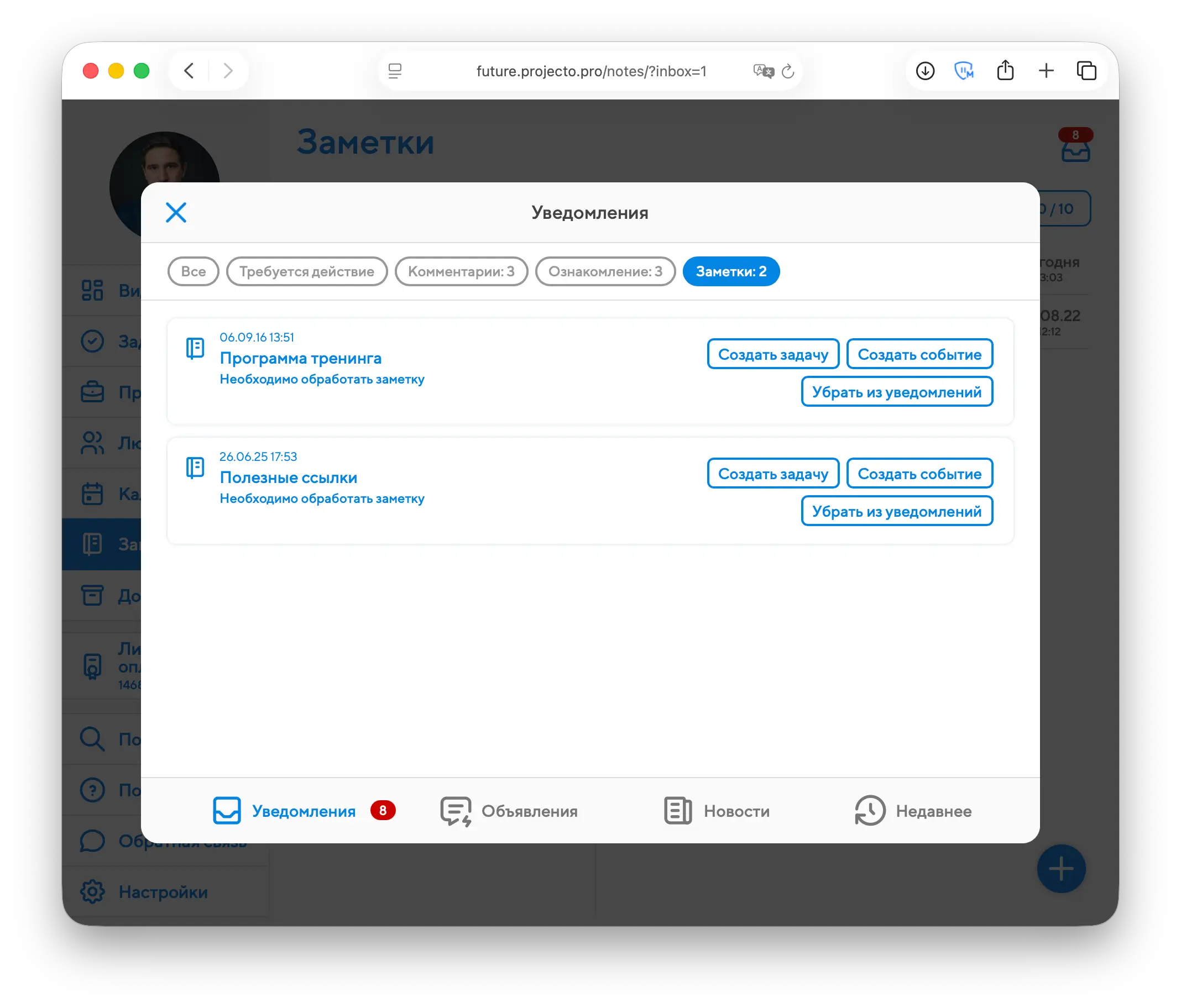
Task: Reload the page with the refresh icon
Action: point(788,71)
